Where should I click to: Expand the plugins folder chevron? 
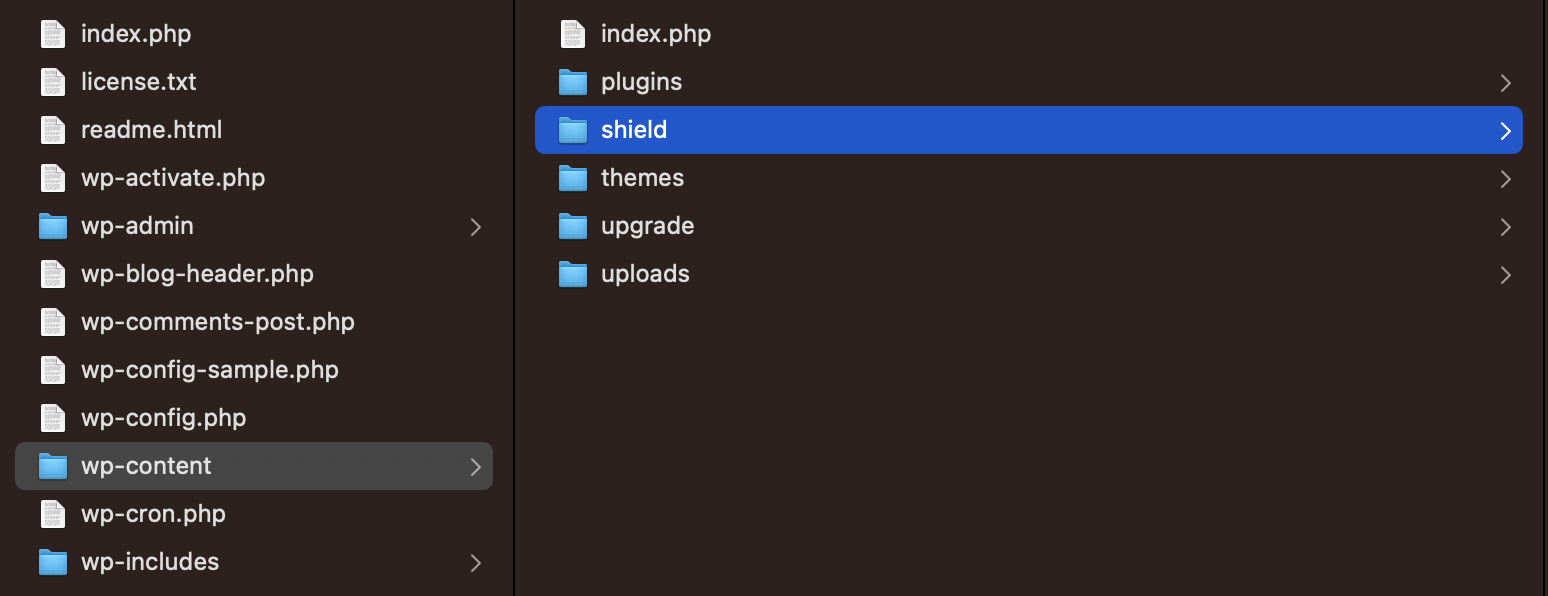pos(1505,83)
